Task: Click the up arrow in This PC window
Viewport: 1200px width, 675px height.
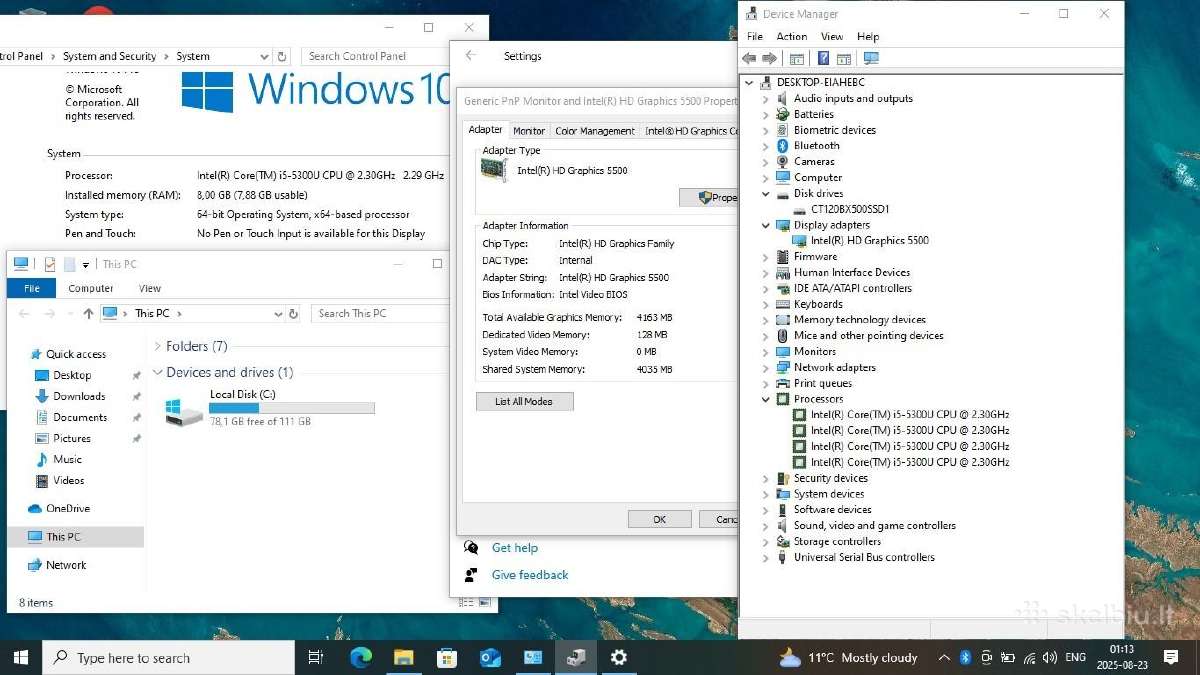Action: click(x=88, y=313)
